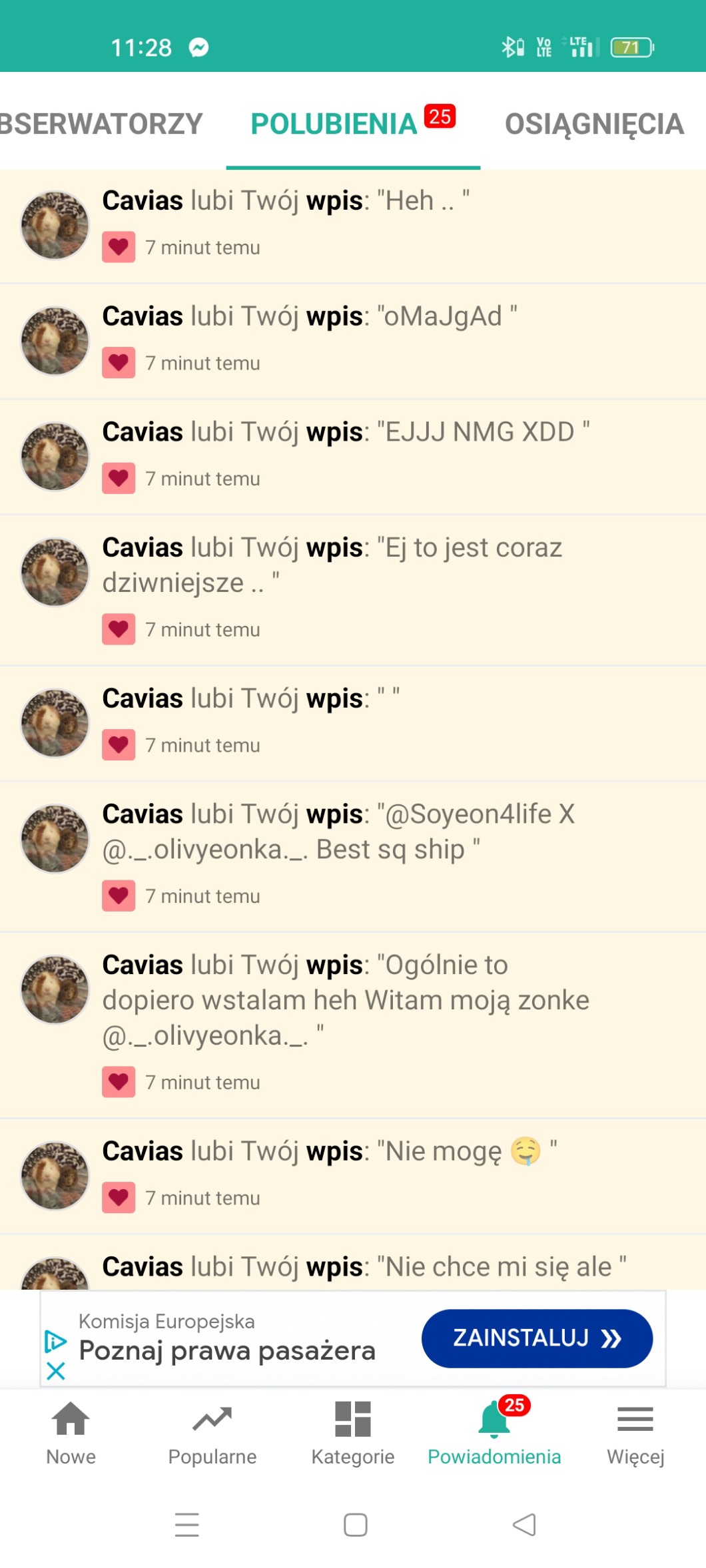
Task: Switch to the OSIĄGNIĘCIA tab
Action: pyautogui.click(x=594, y=124)
